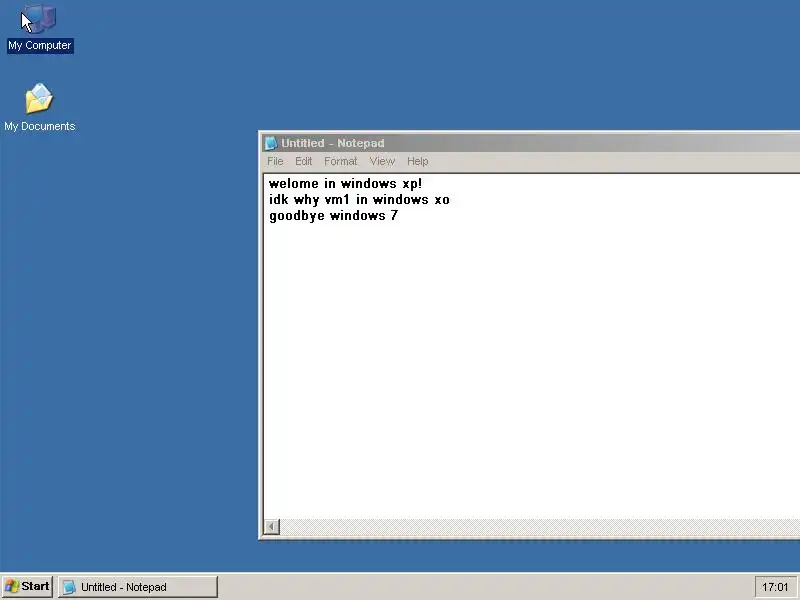Image resolution: width=800 pixels, height=600 pixels.
Task: Open the File menu in Notepad
Action: pos(275,161)
